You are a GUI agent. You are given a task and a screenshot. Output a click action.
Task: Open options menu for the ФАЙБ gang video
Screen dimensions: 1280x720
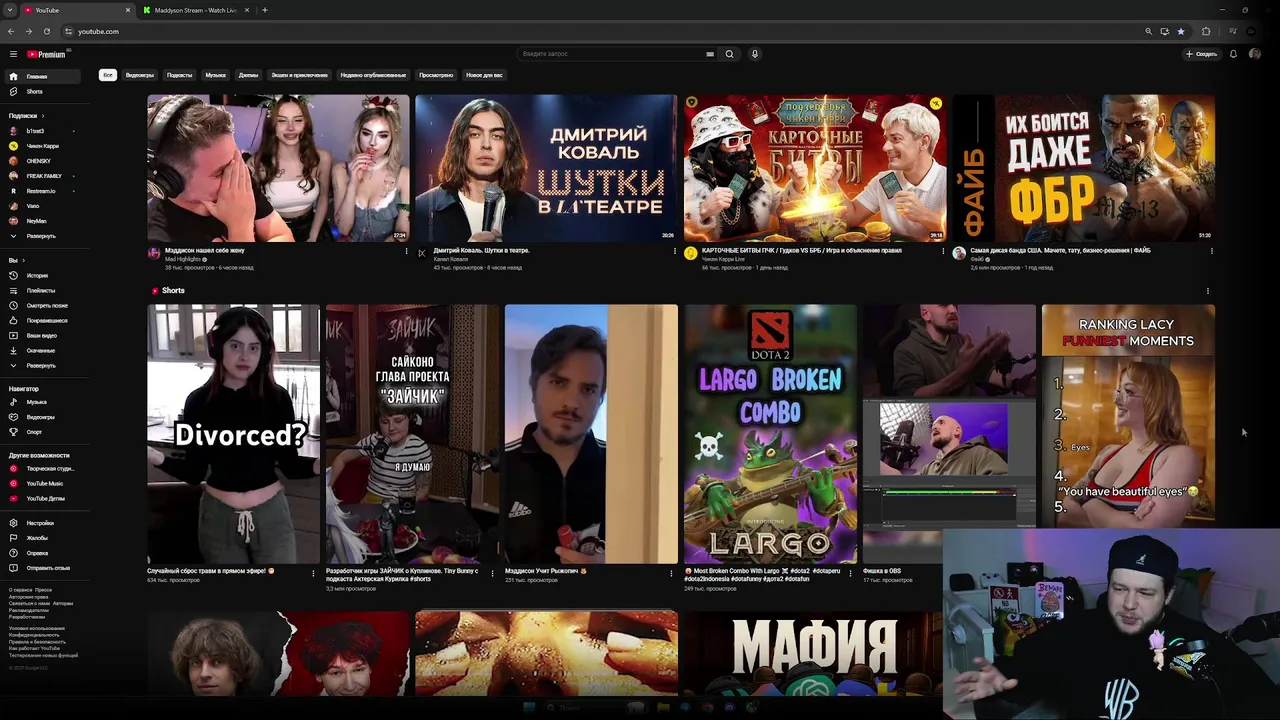(x=1211, y=251)
